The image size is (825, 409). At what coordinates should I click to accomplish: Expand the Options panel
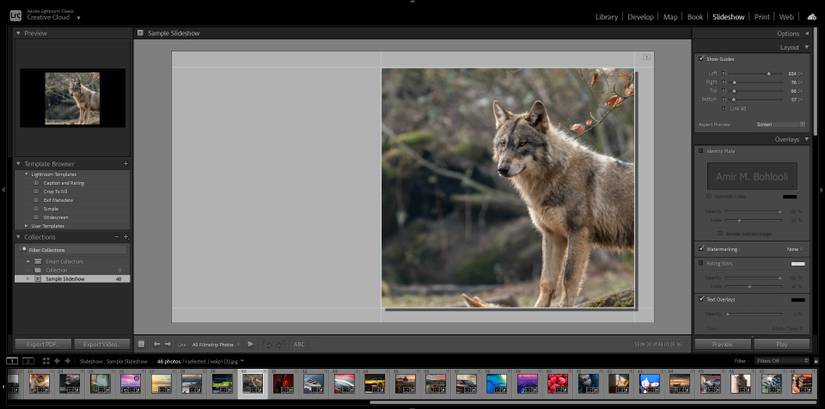click(x=807, y=34)
